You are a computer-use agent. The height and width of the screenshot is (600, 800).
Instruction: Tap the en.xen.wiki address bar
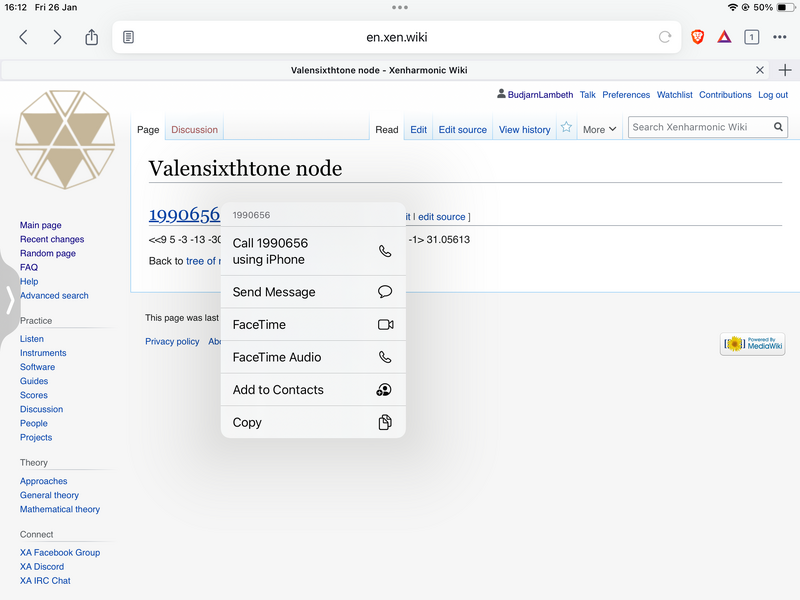click(396, 37)
